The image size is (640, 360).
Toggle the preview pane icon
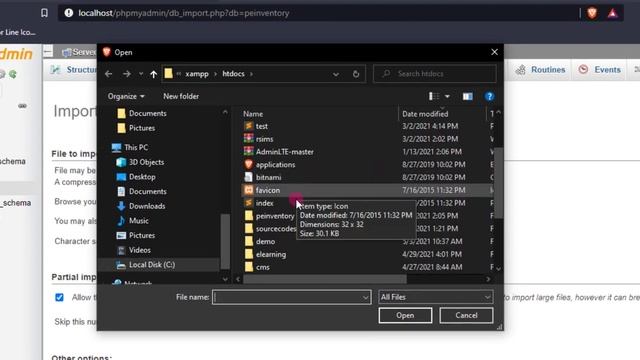tap(467, 96)
